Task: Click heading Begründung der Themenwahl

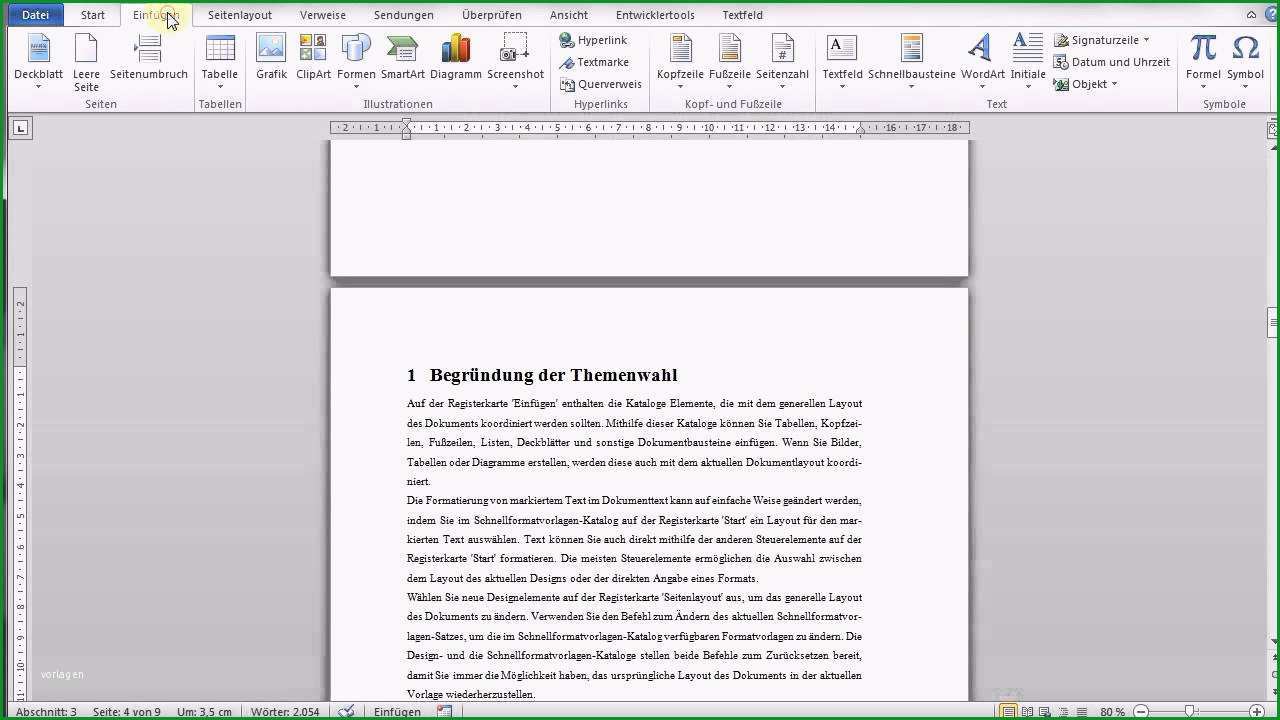Action: point(553,375)
